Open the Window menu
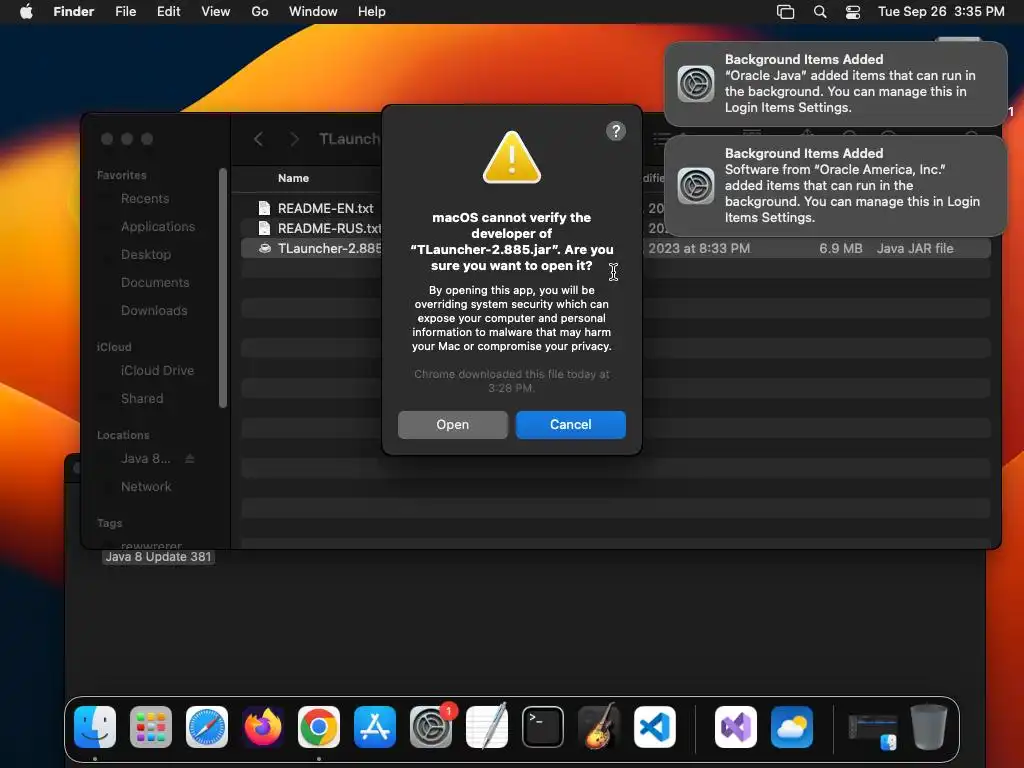The image size is (1024, 768). click(x=313, y=12)
